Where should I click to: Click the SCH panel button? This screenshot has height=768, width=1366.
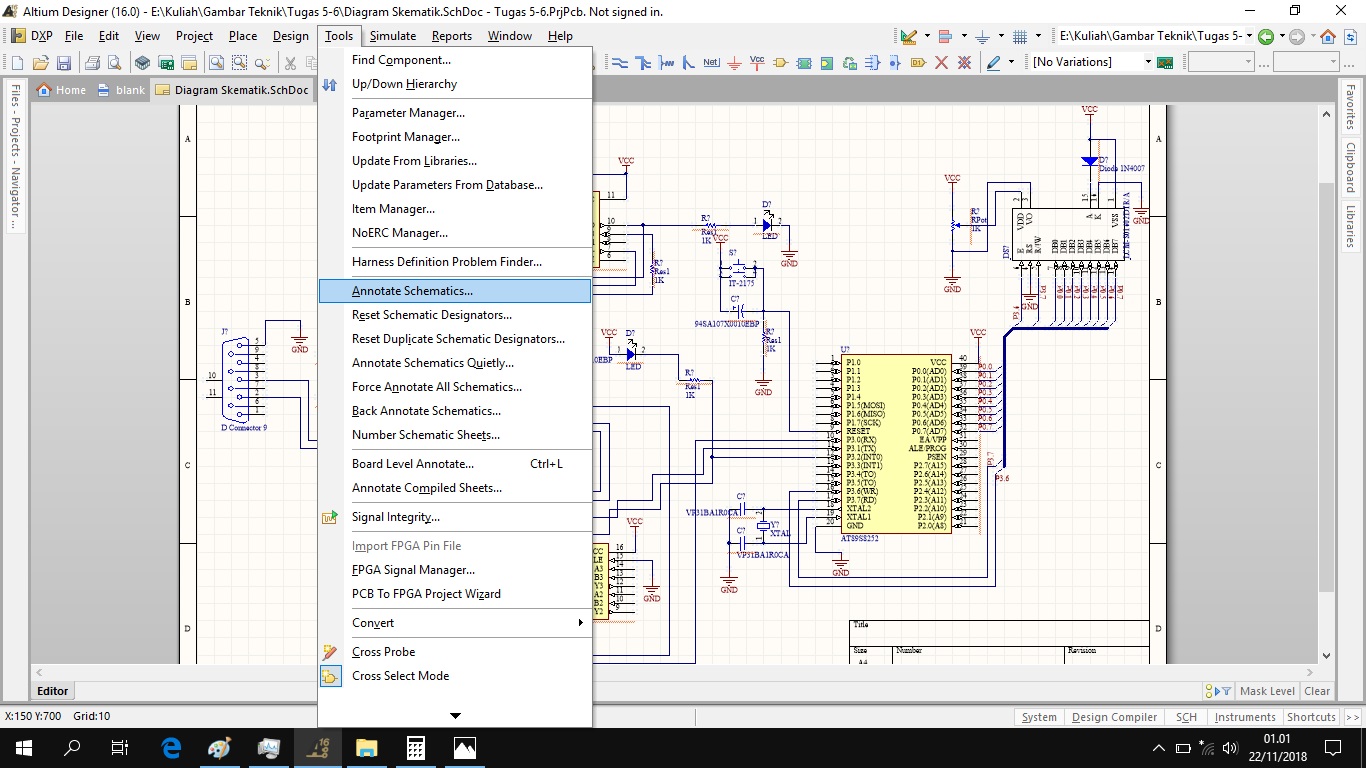click(1186, 717)
